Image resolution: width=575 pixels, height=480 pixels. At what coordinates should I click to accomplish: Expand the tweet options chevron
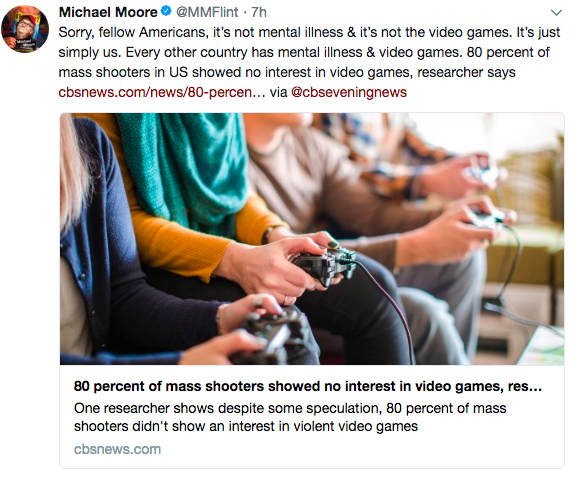tap(556, 13)
